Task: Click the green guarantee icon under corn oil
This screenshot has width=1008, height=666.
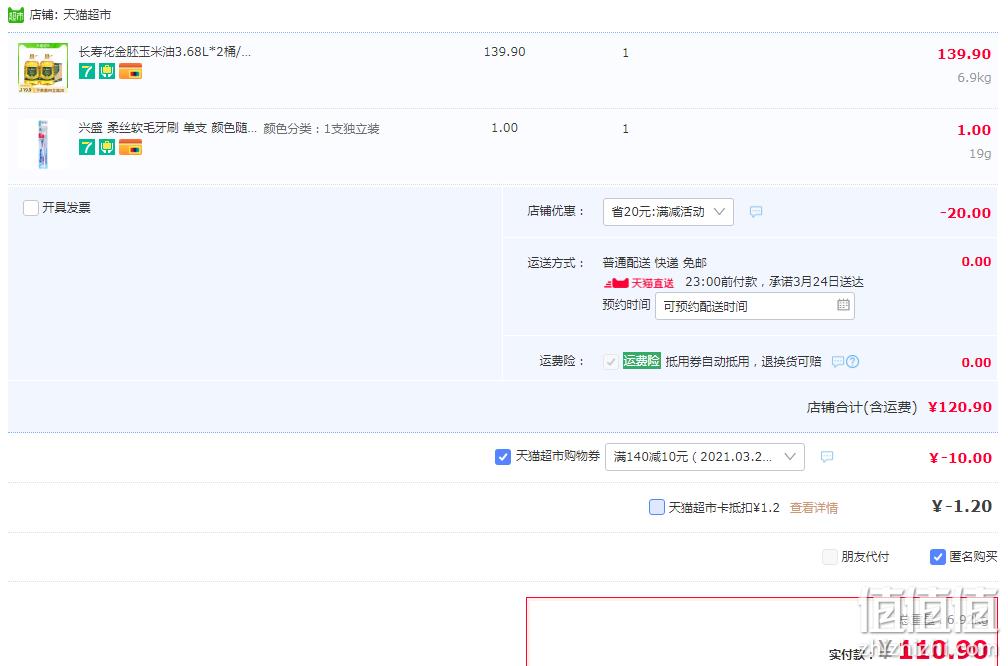Action: [x=107, y=71]
